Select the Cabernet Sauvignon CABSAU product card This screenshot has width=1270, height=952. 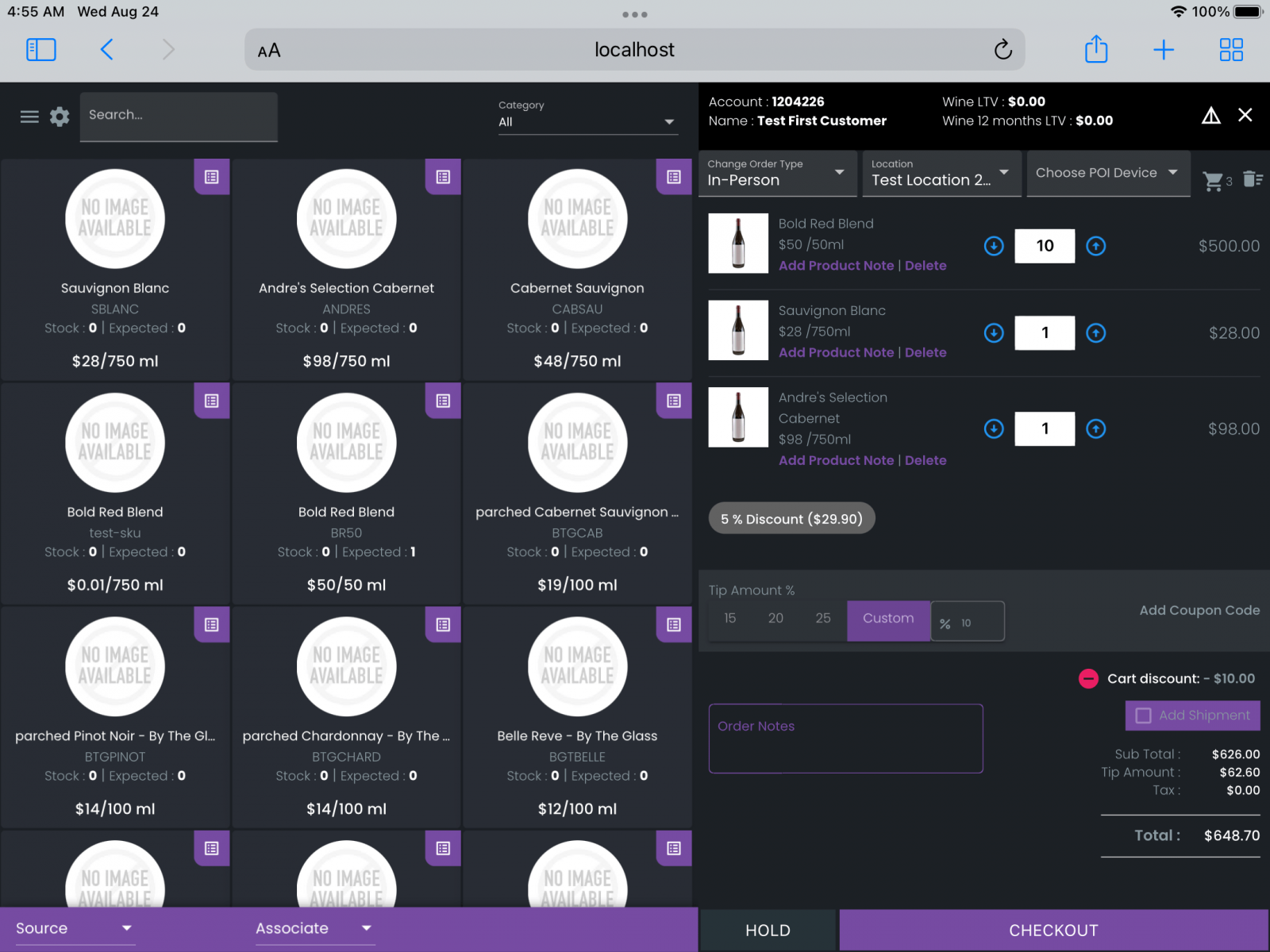tap(577, 270)
